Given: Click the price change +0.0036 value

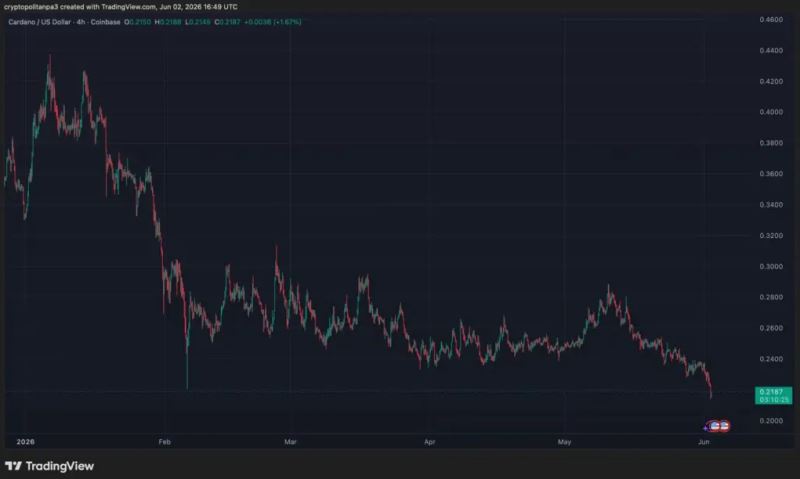Looking at the screenshot, I should 258,22.
